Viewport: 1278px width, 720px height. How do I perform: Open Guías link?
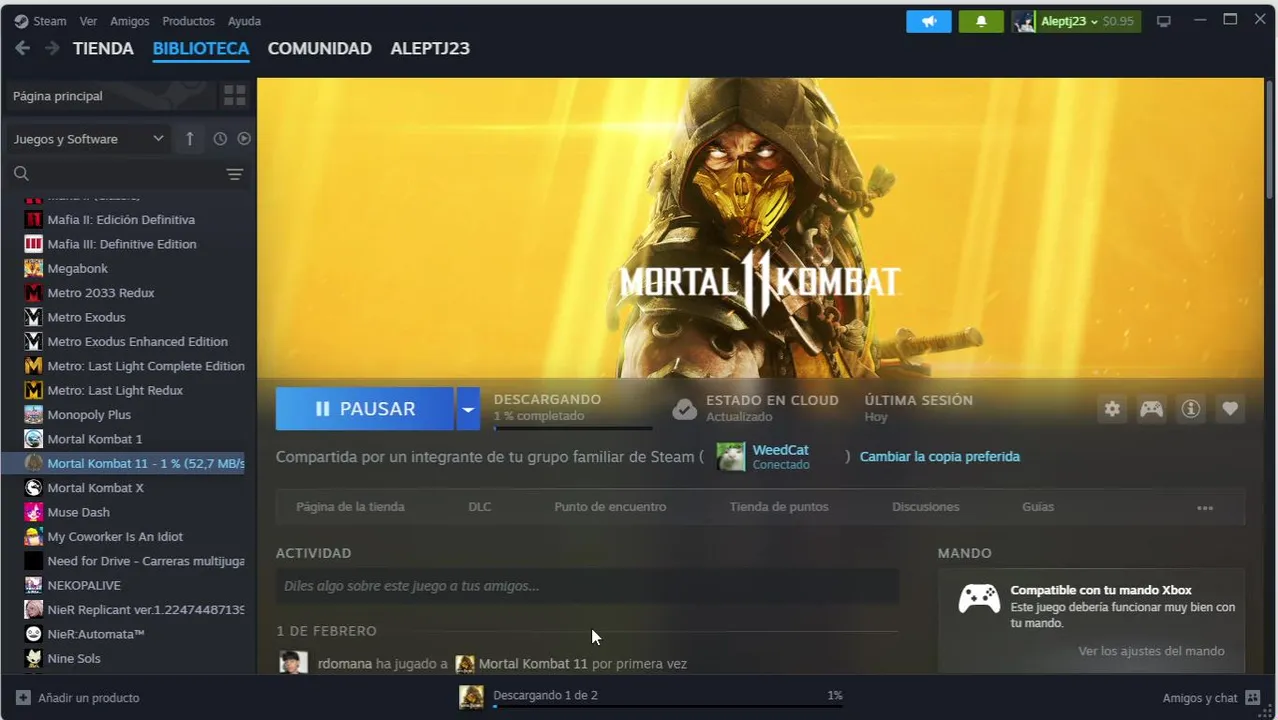tap(1038, 507)
